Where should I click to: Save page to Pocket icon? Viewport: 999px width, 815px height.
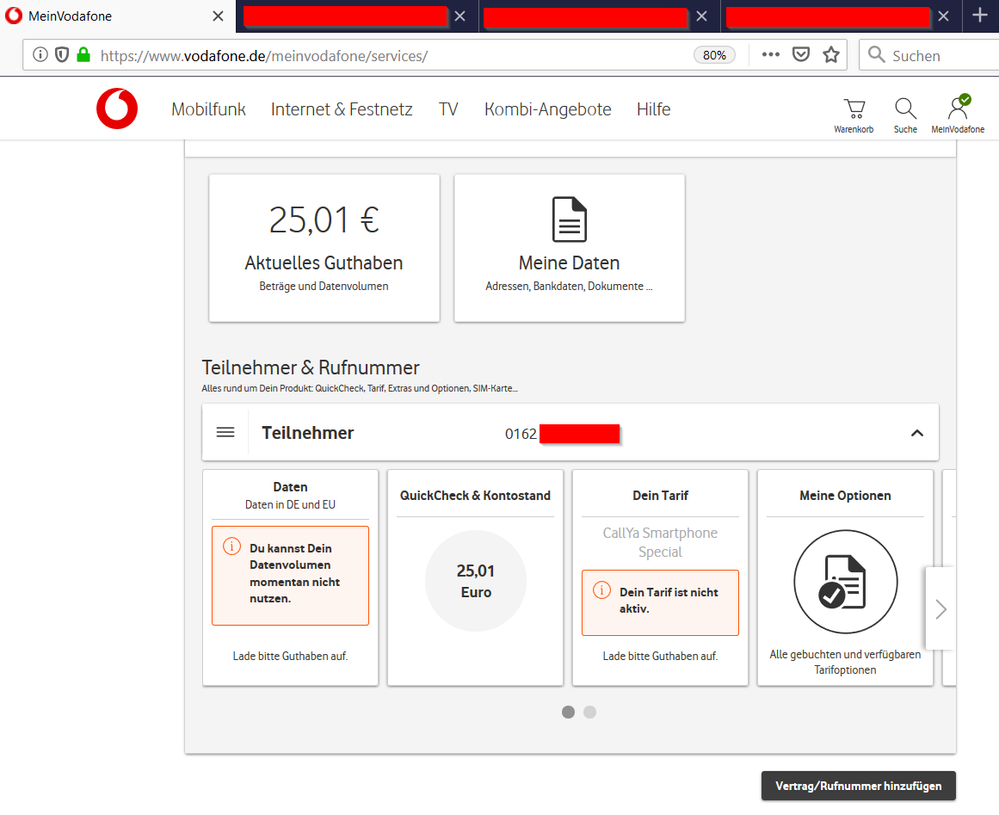coord(801,55)
